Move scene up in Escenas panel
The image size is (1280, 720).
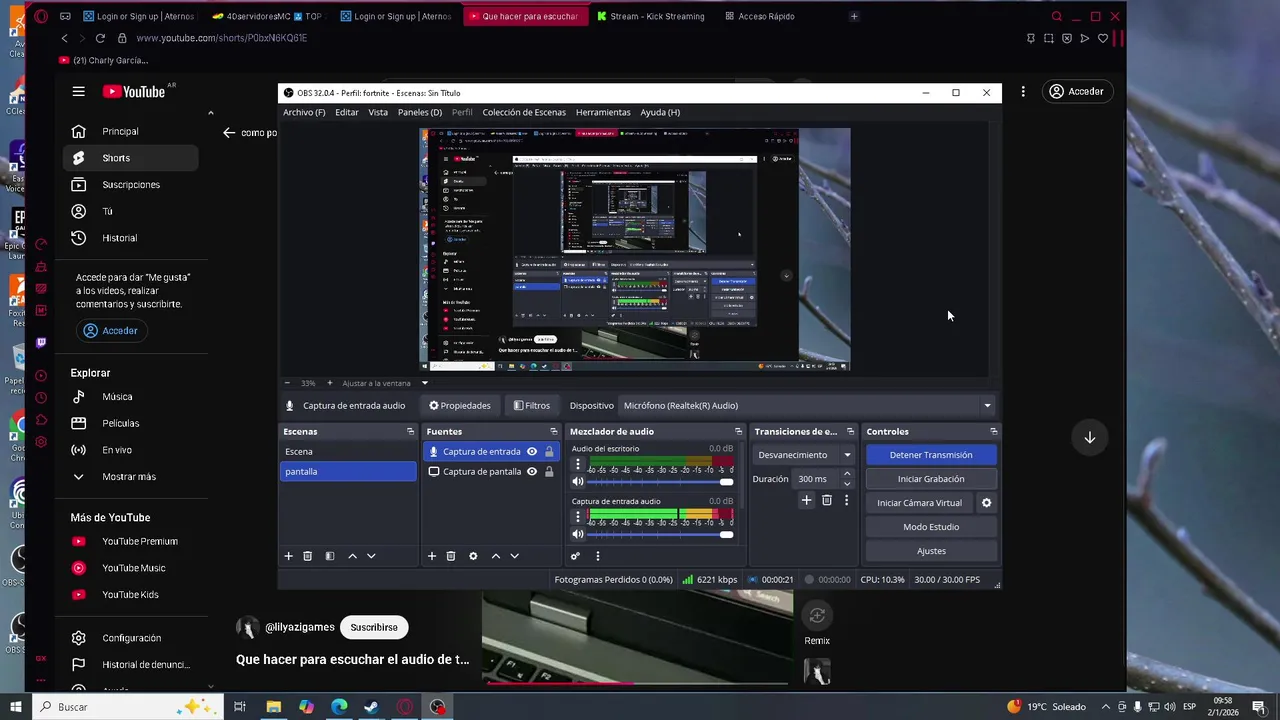[352, 556]
